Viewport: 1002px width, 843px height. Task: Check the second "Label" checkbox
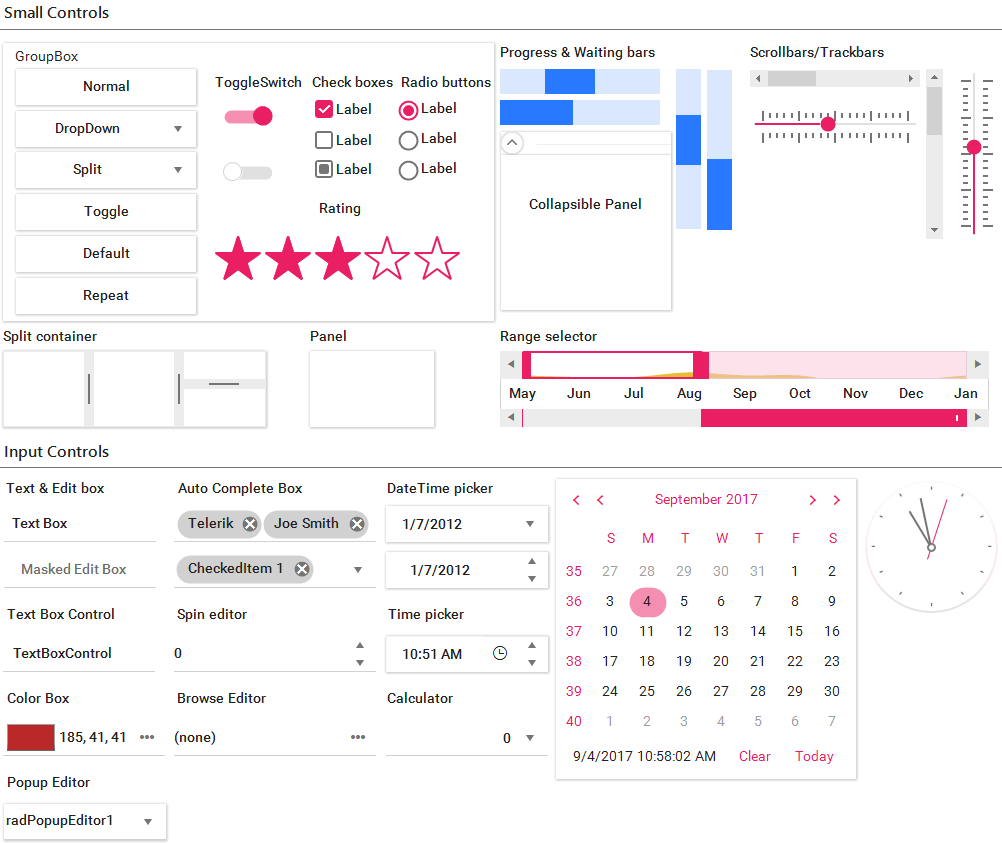click(x=325, y=139)
